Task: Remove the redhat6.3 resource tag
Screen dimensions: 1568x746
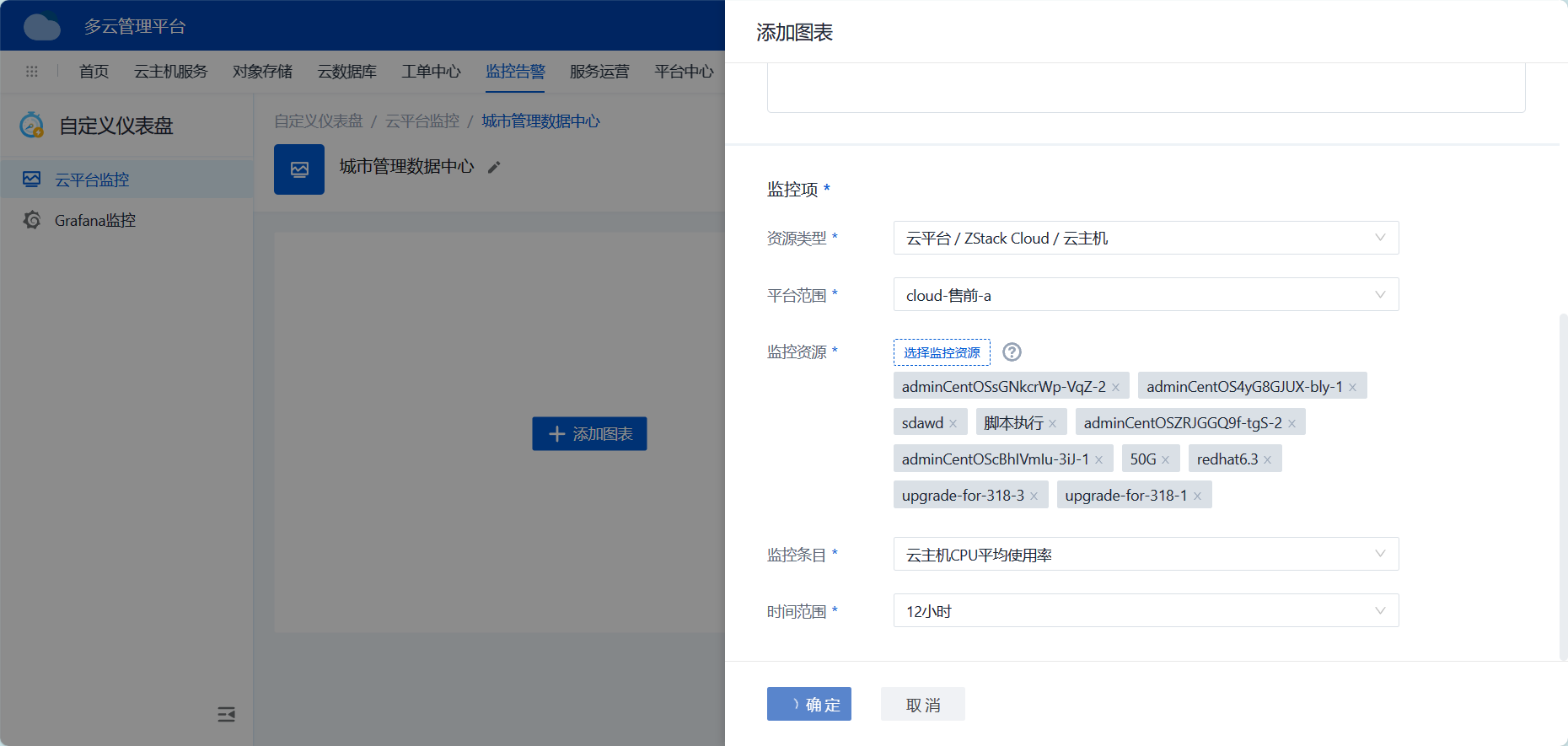Action: pos(1267,460)
